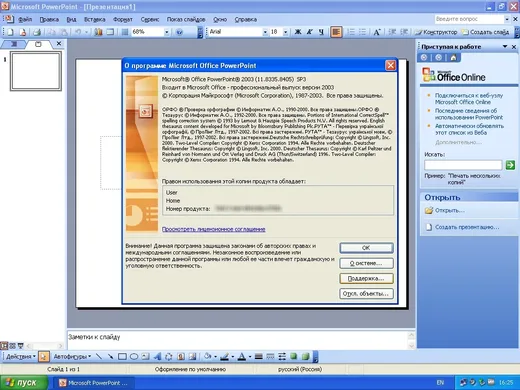Click green search go arrow button
Image resolution: width=520 pixels, height=390 pixels.
(510, 165)
